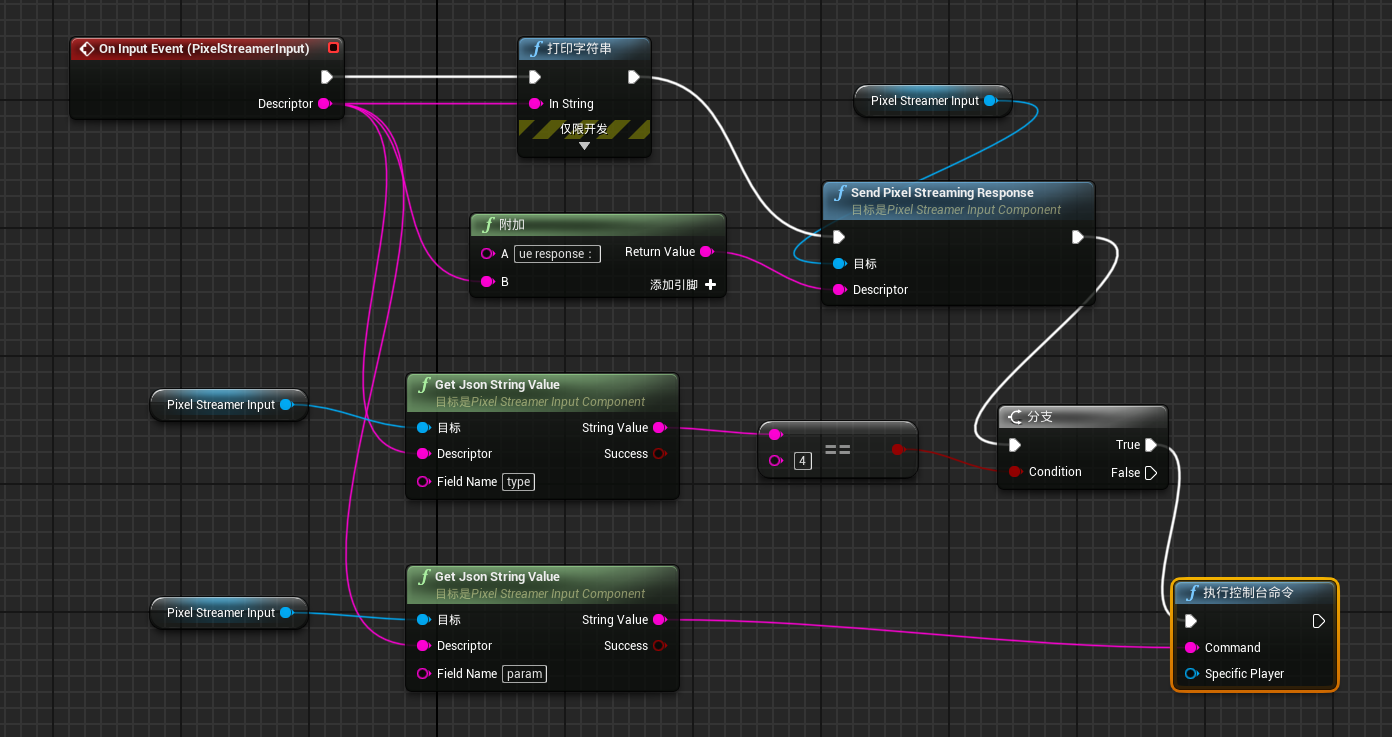Select the On Input Event node title
This screenshot has width=1392, height=737.
[x=204, y=48]
